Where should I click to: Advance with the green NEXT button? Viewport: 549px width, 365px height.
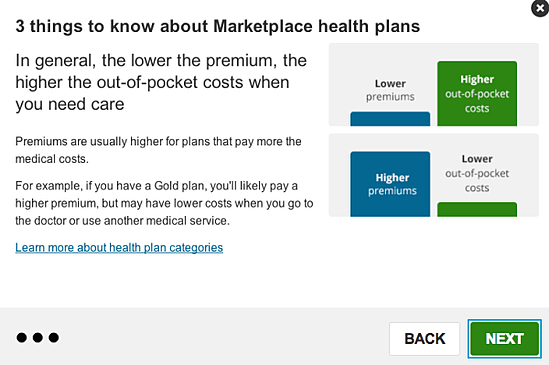tap(505, 339)
